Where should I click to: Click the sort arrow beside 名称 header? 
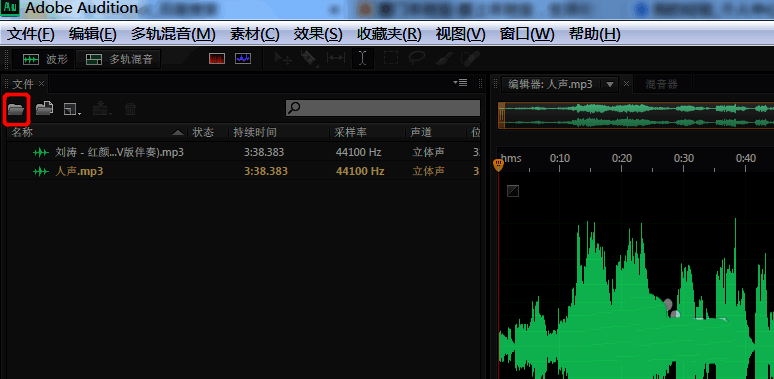coord(178,133)
